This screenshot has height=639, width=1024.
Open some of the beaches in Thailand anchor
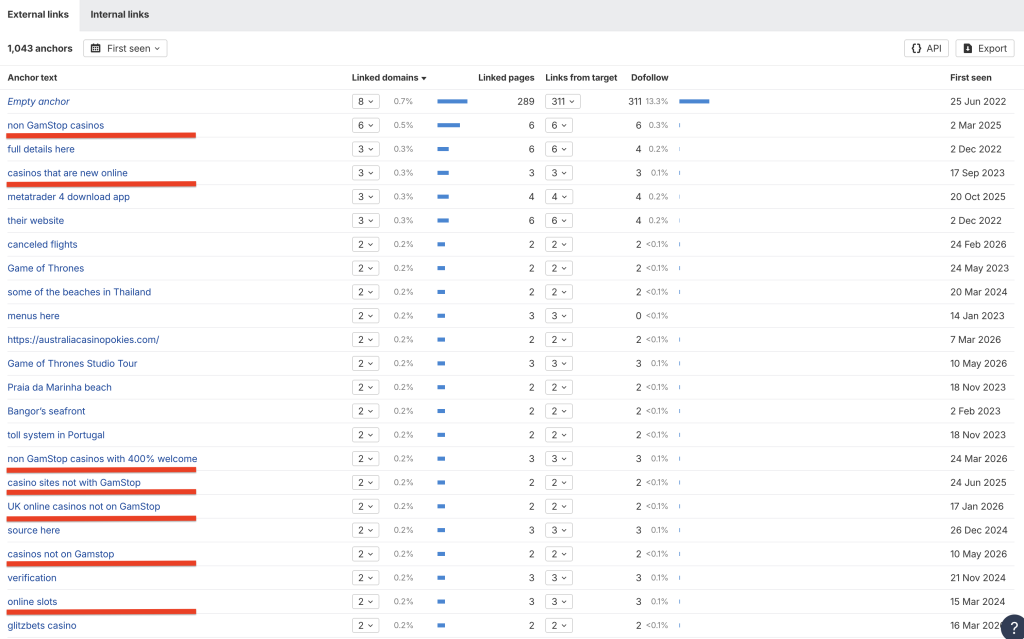pos(79,292)
